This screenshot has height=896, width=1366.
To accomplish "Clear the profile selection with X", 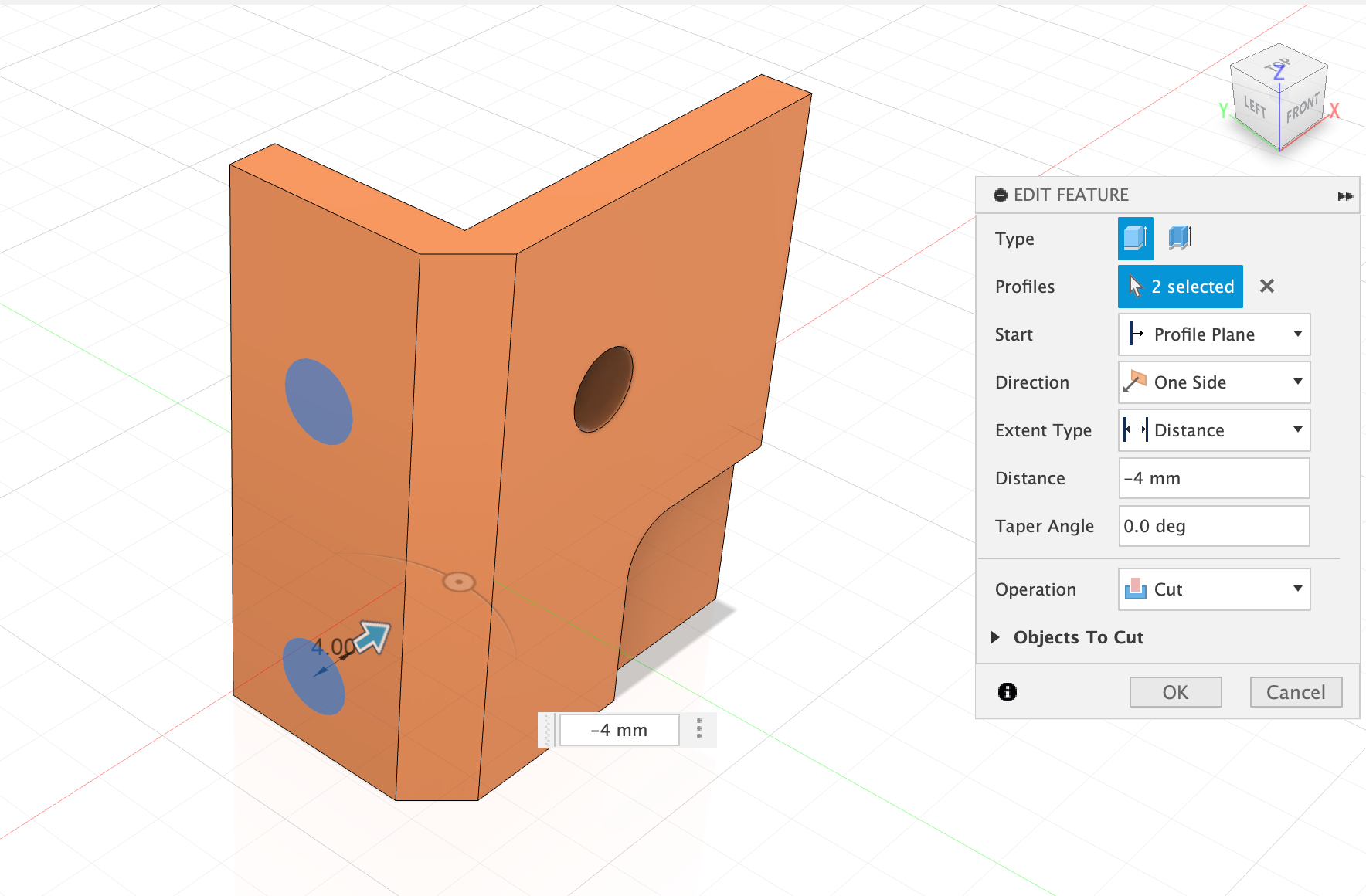I will tap(1267, 287).
